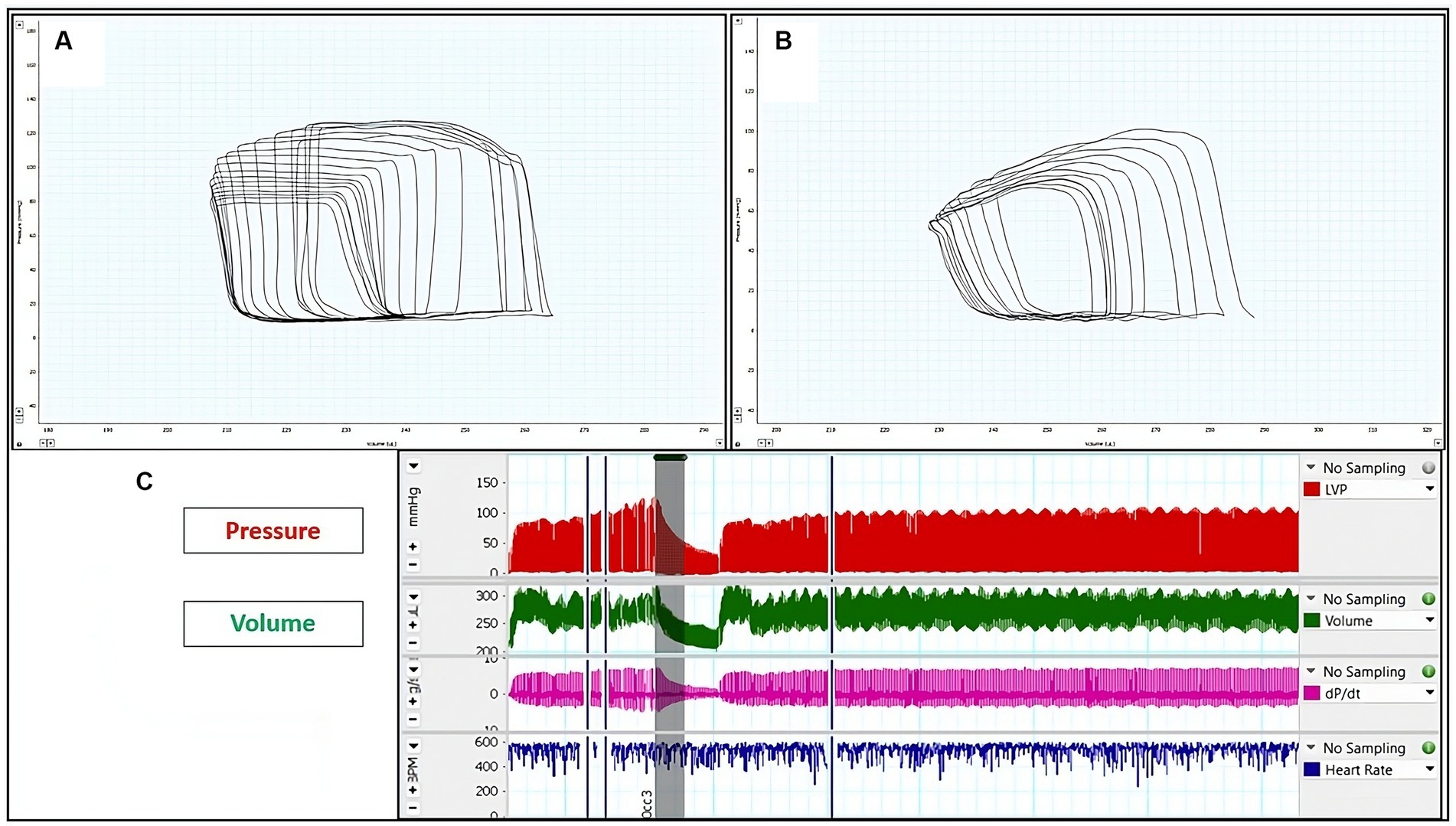
Task: Click 'mmHg' unit label on LVP axis
Action: pyautogui.click(x=414, y=507)
